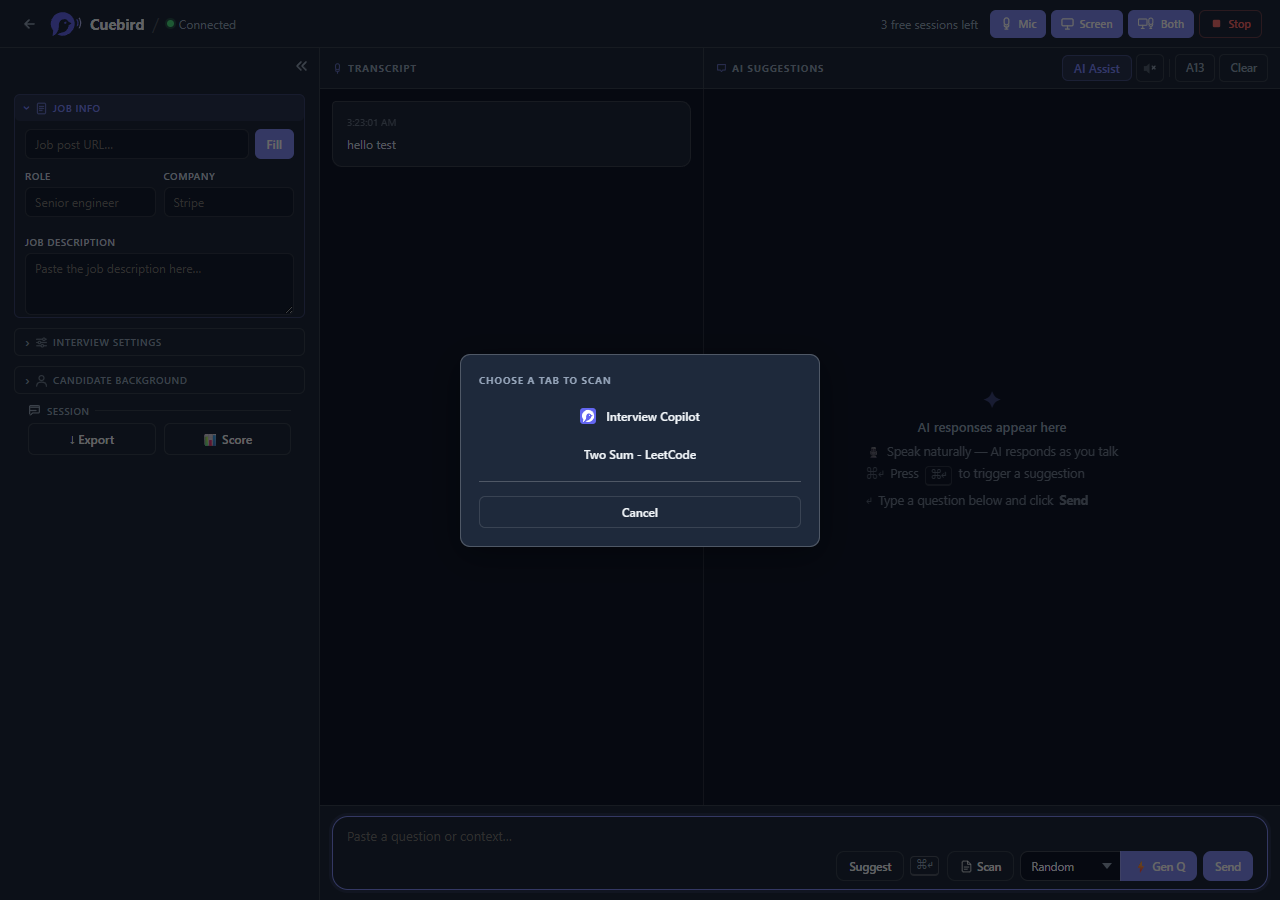Click the Cuebird logo icon
1280x900 pixels.
point(66,24)
